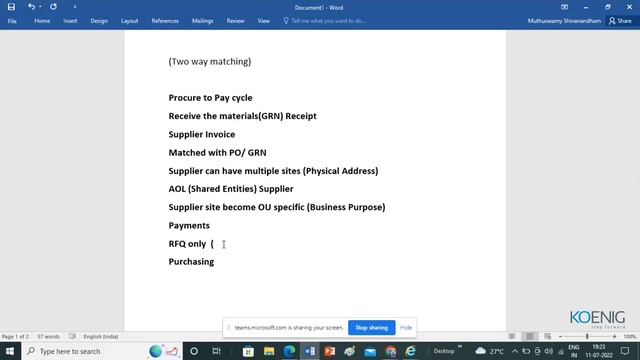
Task: Switch to the Mailings ribbon tab
Action: tap(202, 21)
